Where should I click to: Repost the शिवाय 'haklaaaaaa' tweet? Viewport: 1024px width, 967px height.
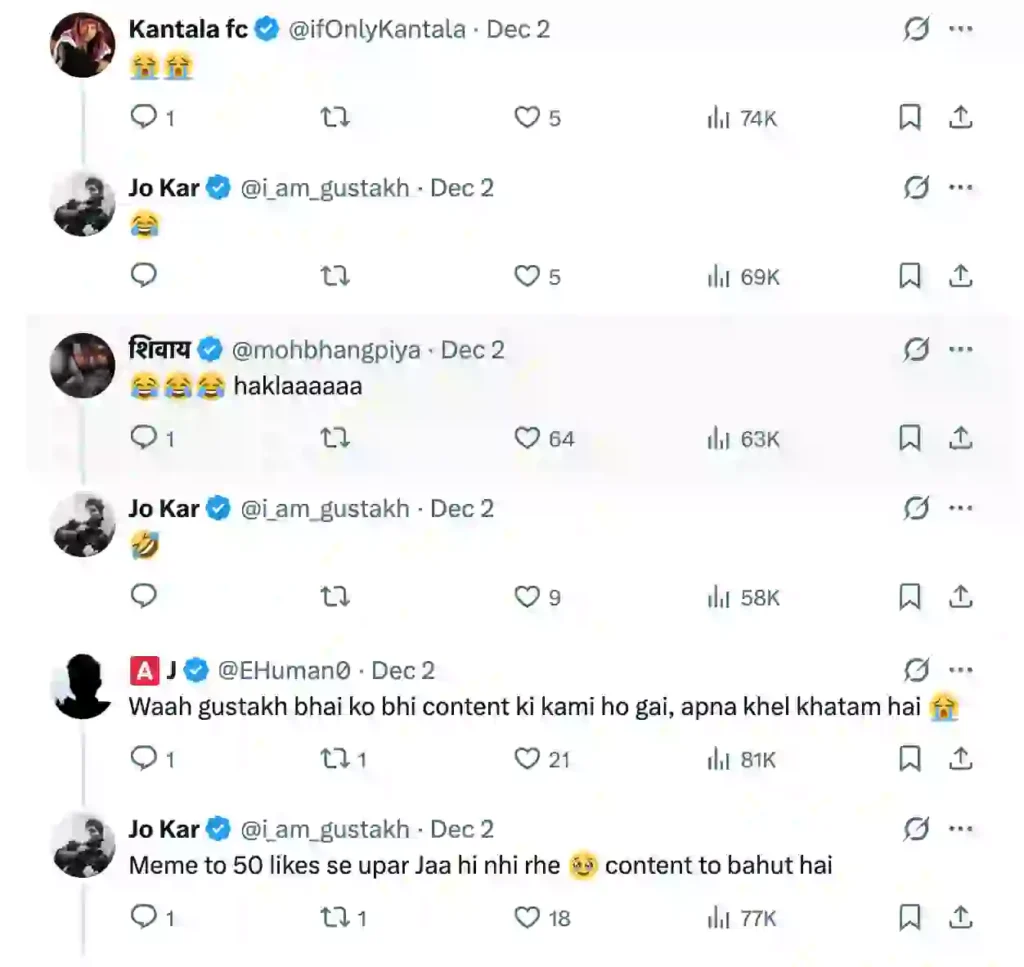coord(335,438)
